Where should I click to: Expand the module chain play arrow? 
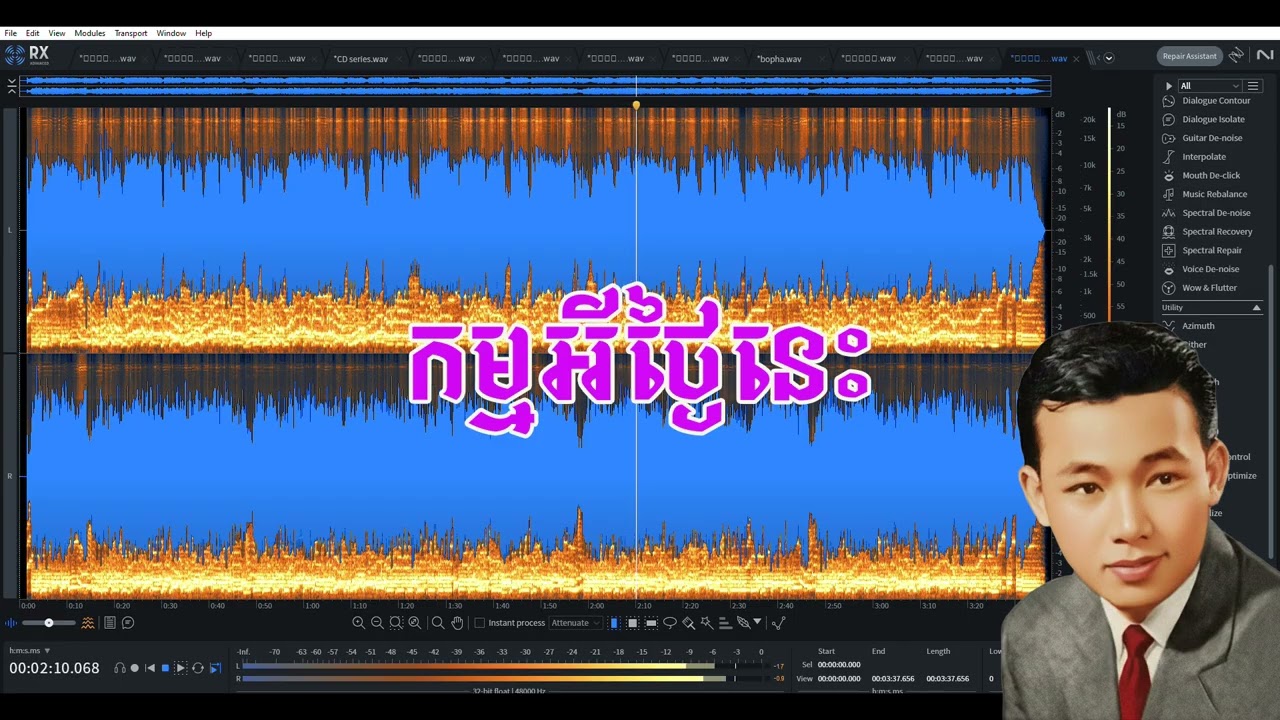[1168, 86]
